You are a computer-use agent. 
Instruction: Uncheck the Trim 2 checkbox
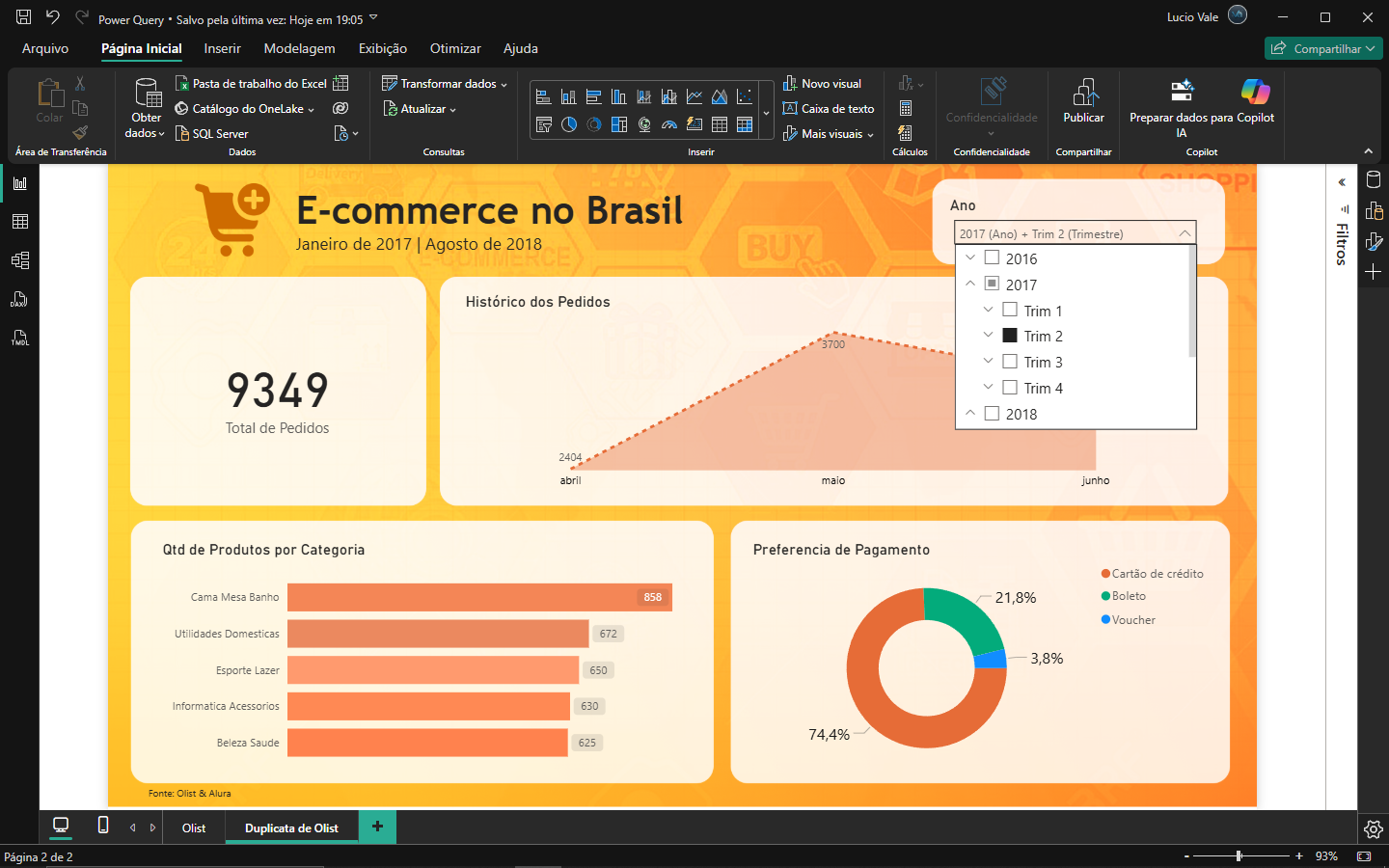1010,336
